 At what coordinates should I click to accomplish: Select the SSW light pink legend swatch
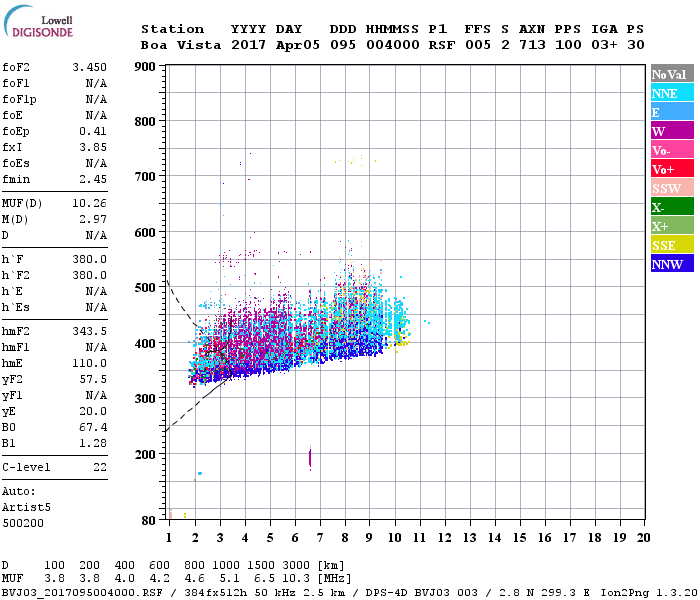point(672,188)
